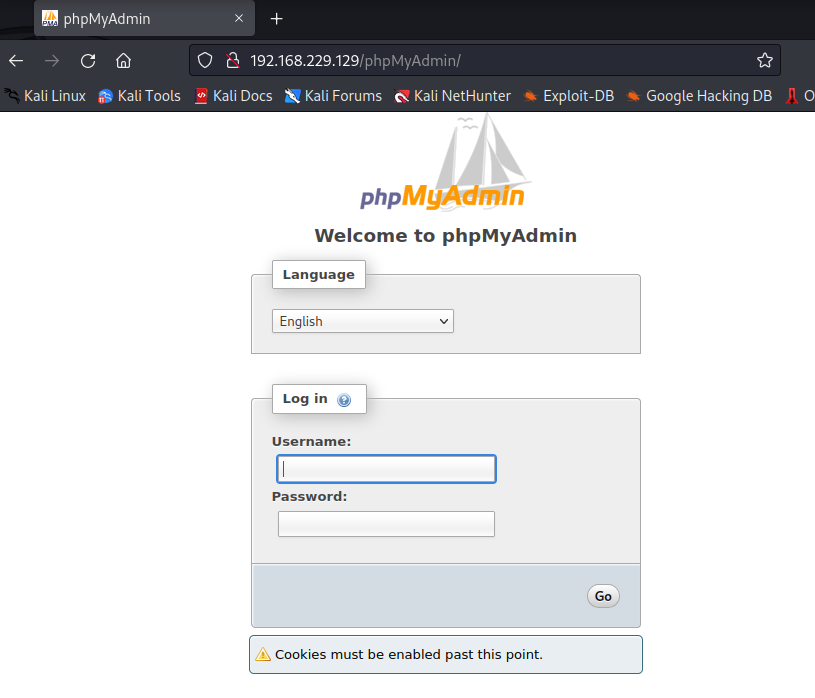The width and height of the screenshot is (815, 698).
Task: Open a new browser tab
Action: [277, 19]
